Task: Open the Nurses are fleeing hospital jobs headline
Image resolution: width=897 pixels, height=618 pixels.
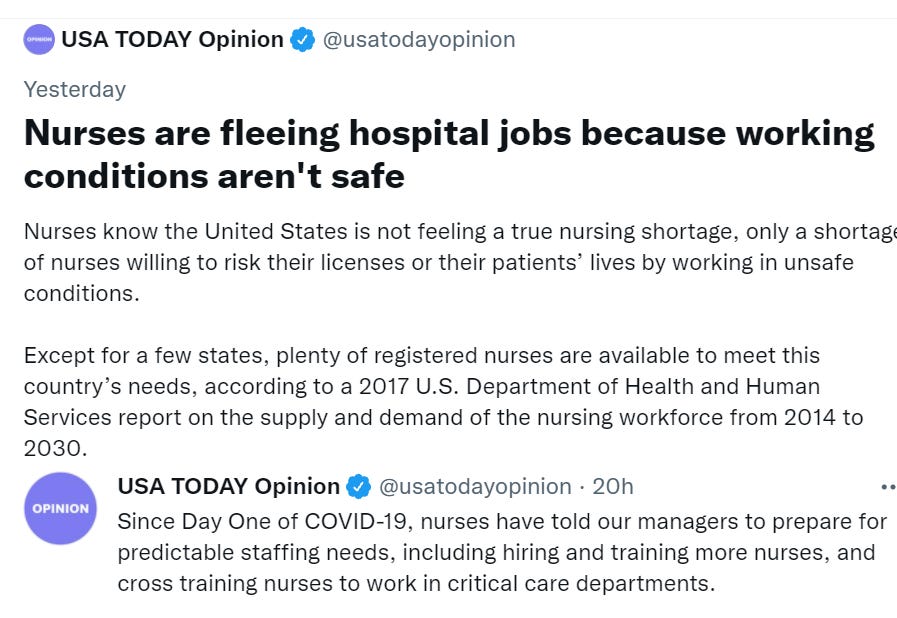Action: [x=449, y=154]
